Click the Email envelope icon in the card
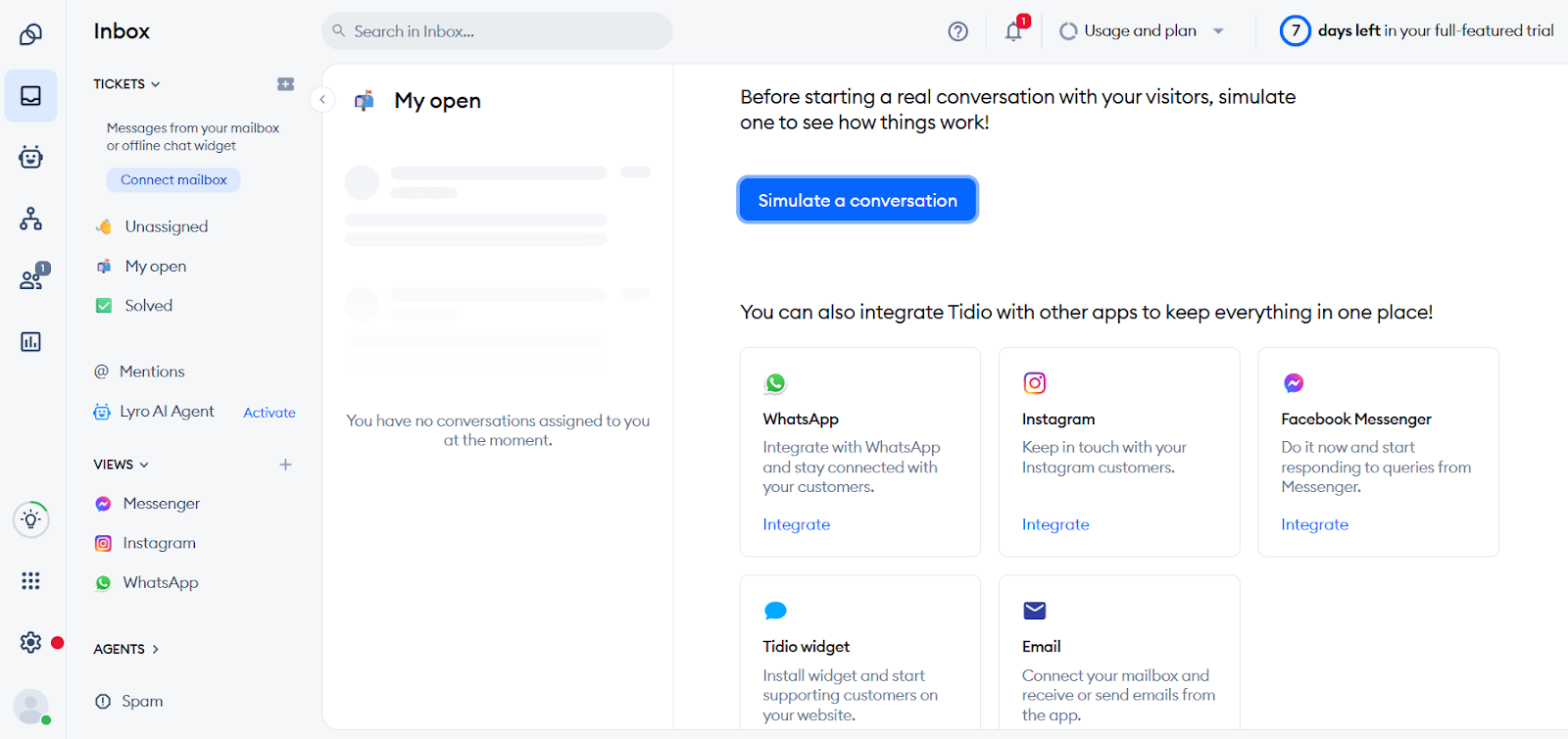1568x739 pixels. (x=1034, y=611)
